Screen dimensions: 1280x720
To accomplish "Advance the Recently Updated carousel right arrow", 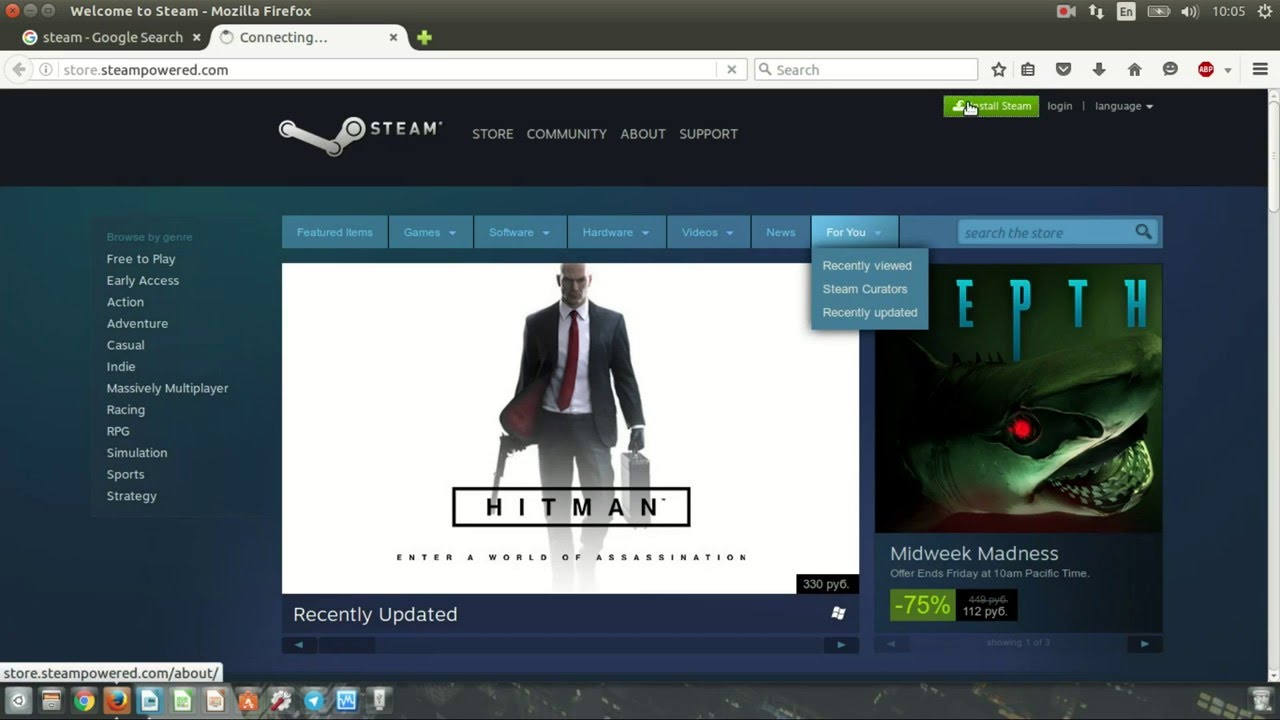I will pos(841,645).
